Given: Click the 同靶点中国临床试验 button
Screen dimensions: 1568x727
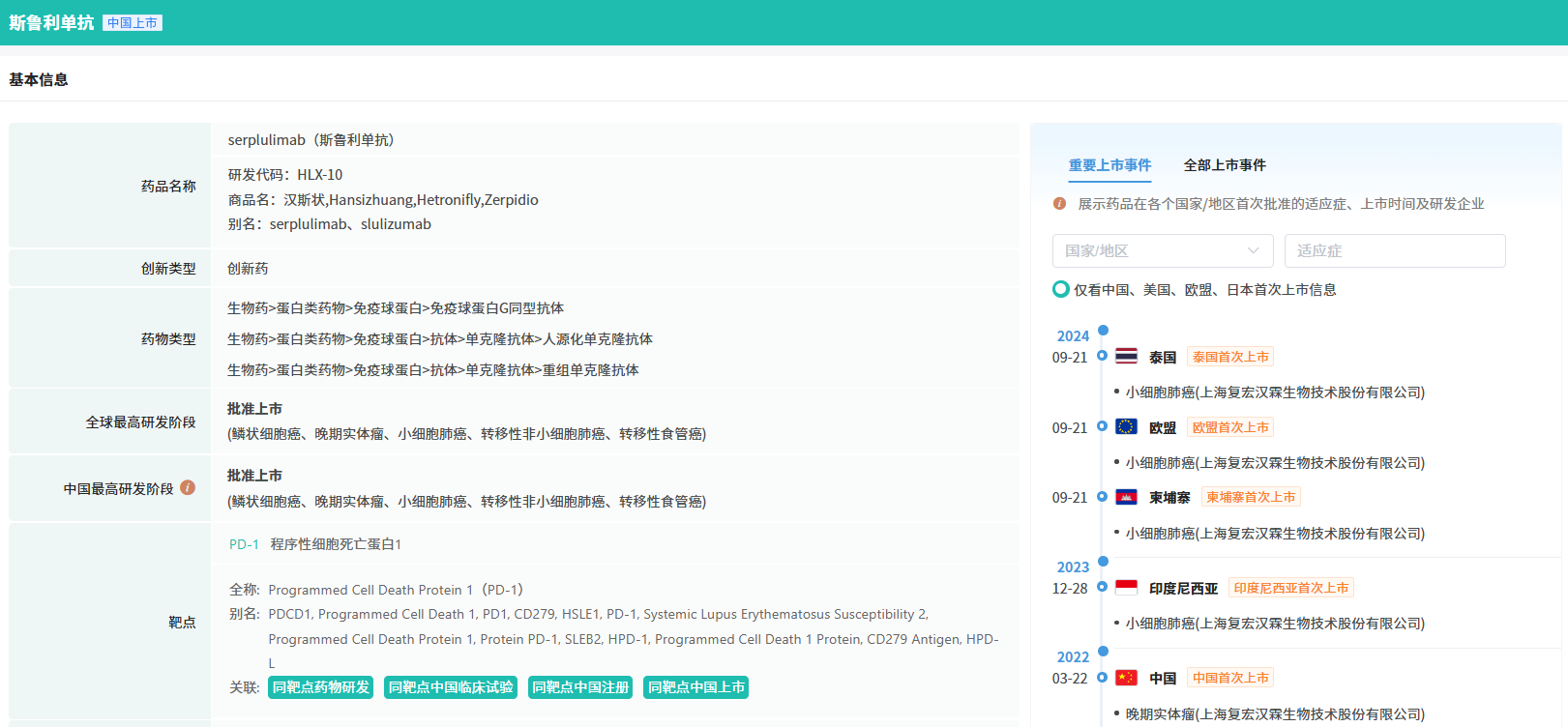Looking at the screenshot, I should (x=450, y=687).
